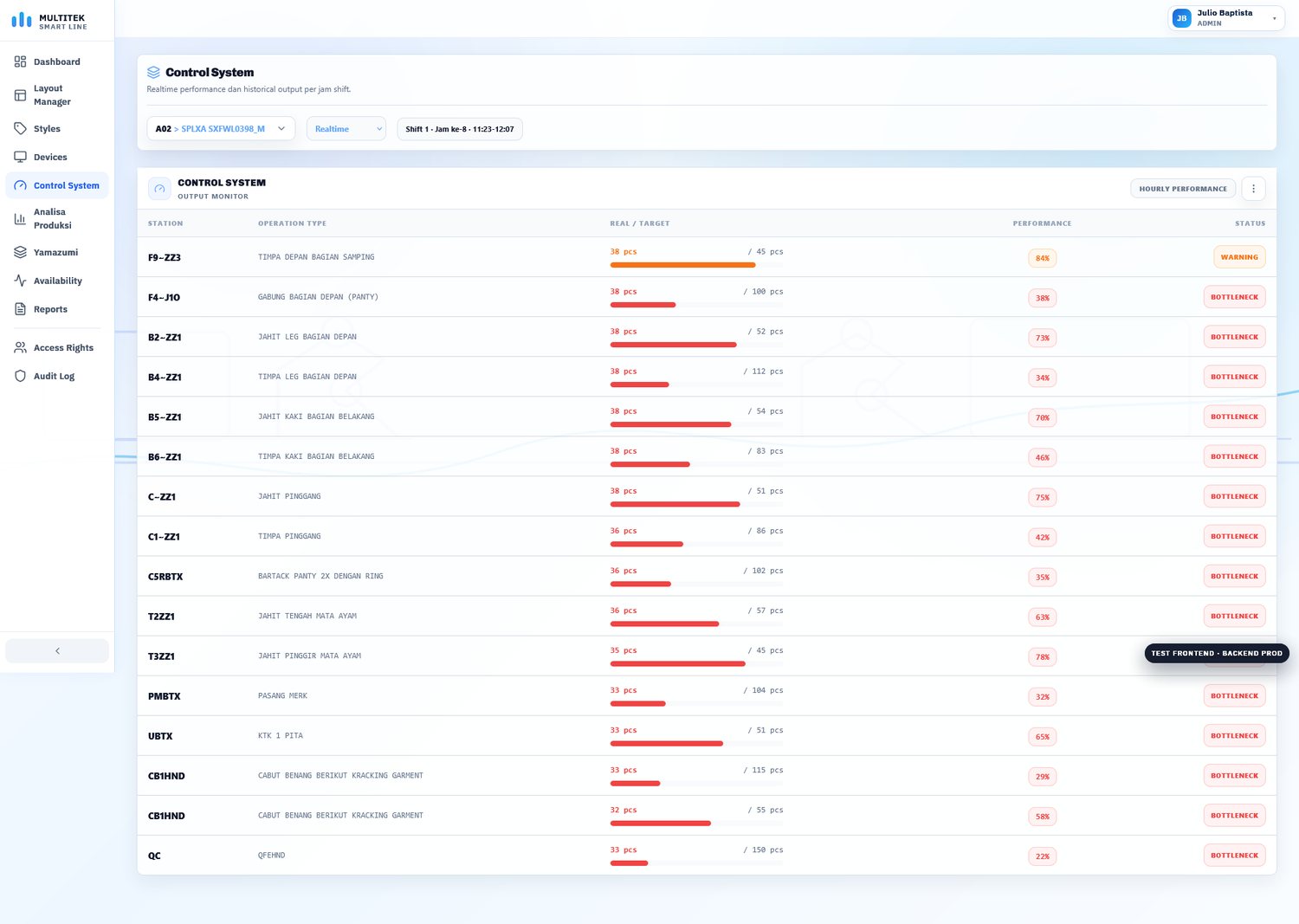This screenshot has height=924, width=1299.
Task: Click the JB user avatar
Action: tap(1181, 18)
